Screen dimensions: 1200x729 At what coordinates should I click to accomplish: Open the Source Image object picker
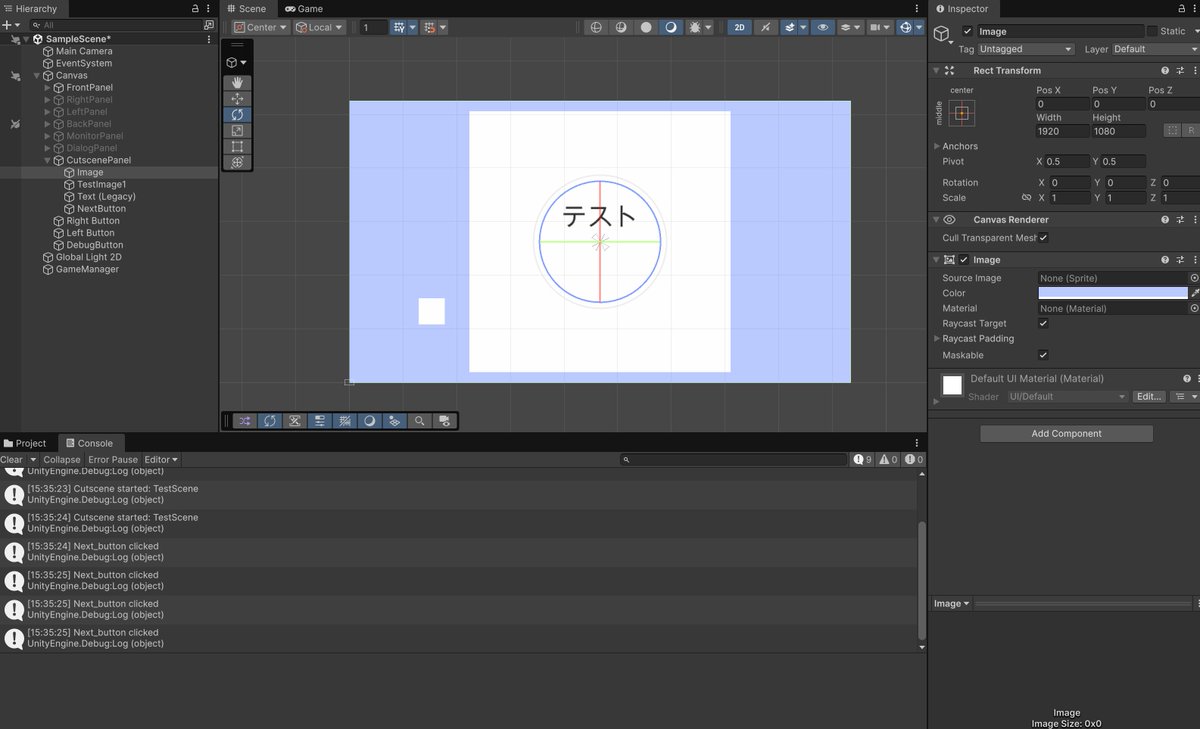click(1194, 278)
